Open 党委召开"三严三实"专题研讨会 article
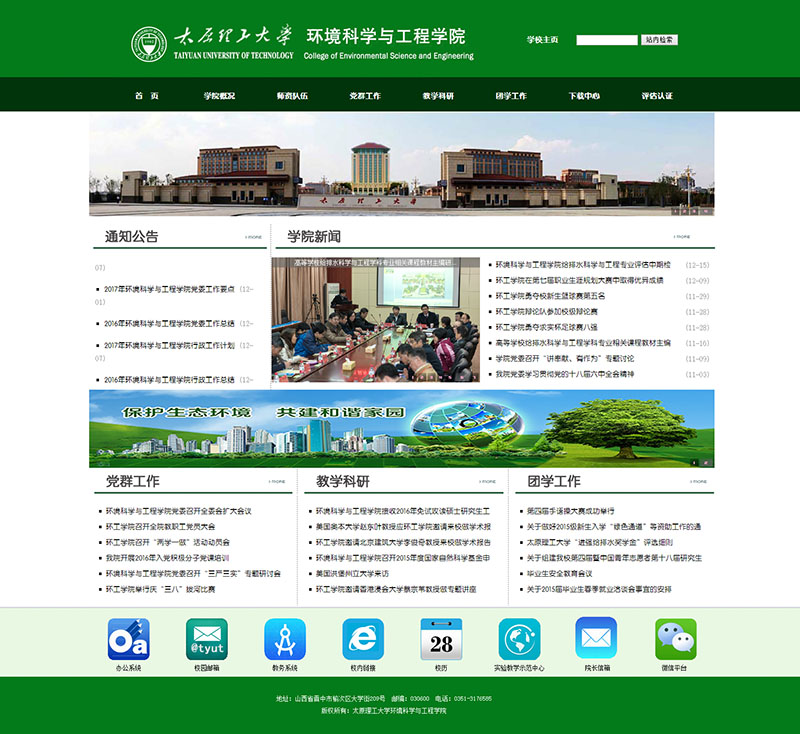Image resolution: width=800 pixels, height=734 pixels. tap(193, 573)
